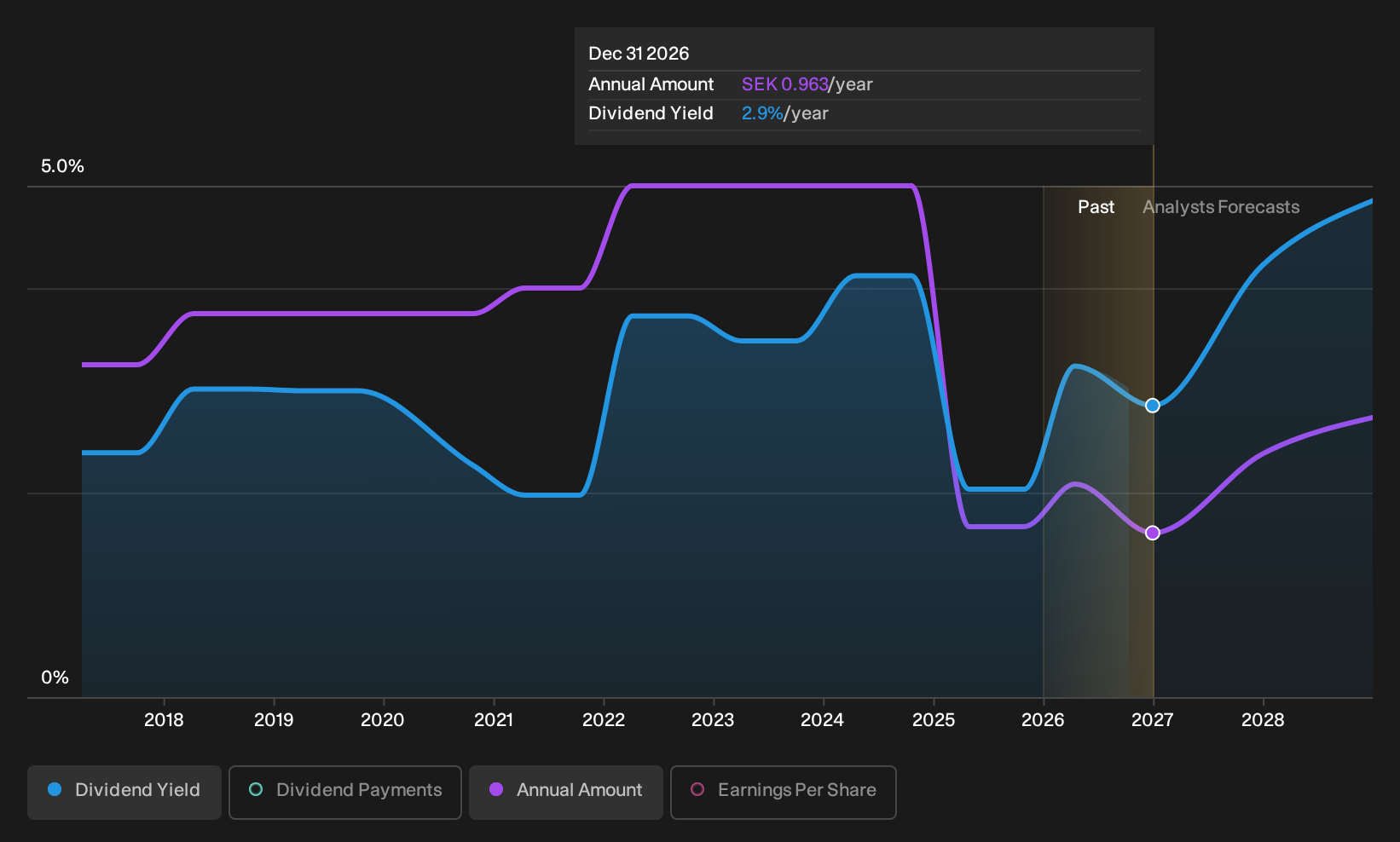The width and height of the screenshot is (1400, 842).
Task: Click the 2018 x-axis year label
Action: (164, 720)
